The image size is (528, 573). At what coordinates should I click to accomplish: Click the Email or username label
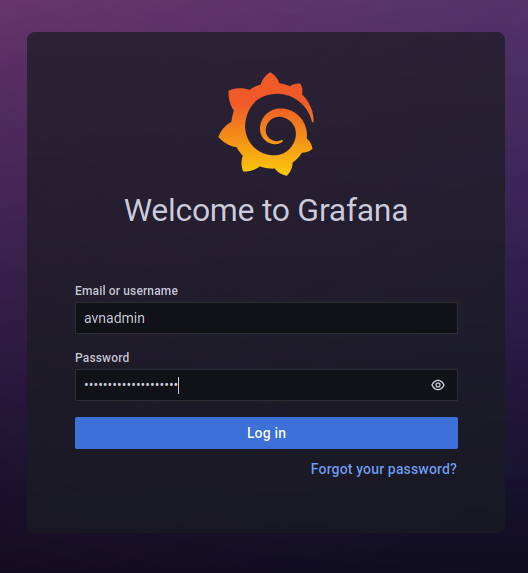[126, 291]
